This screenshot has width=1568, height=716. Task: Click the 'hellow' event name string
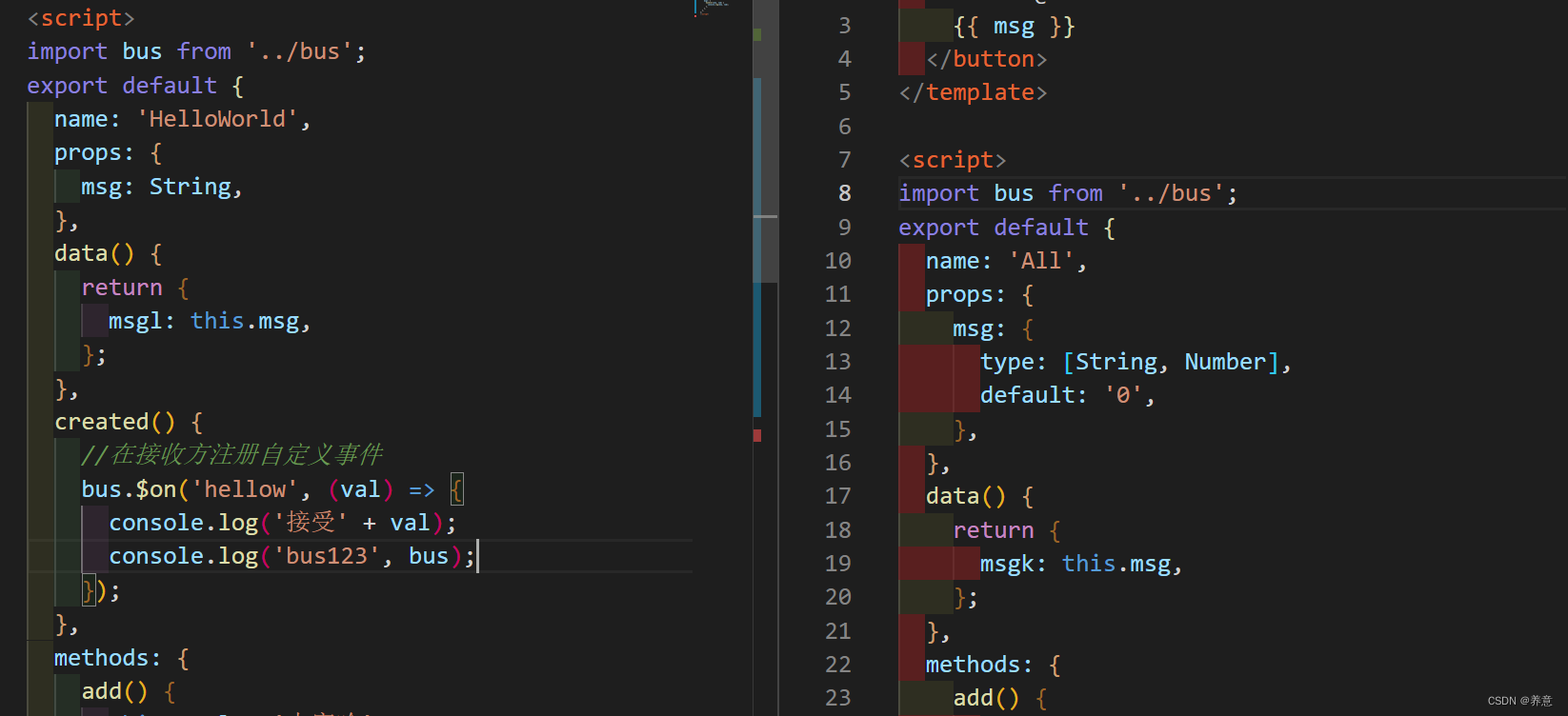click(245, 489)
